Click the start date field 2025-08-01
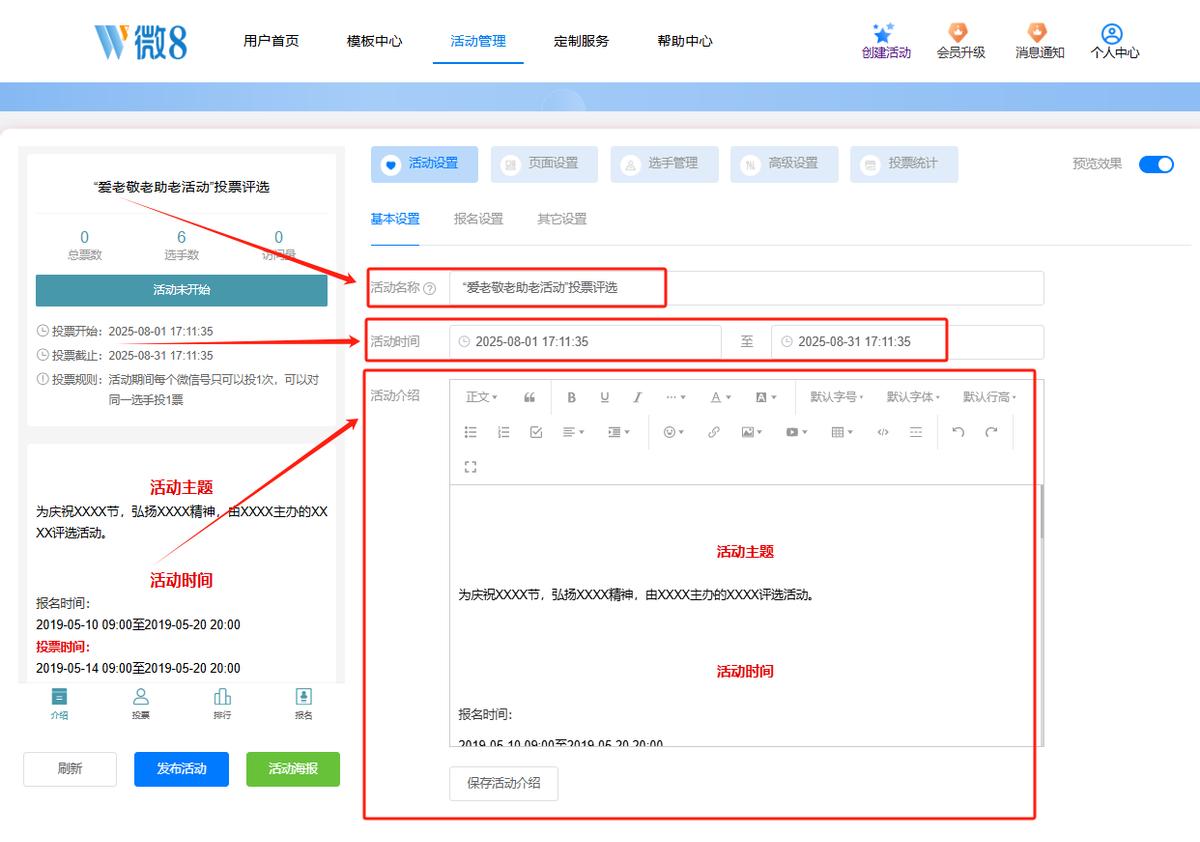Image resolution: width=1200 pixels, height=842 pixels. pos(585,342)
